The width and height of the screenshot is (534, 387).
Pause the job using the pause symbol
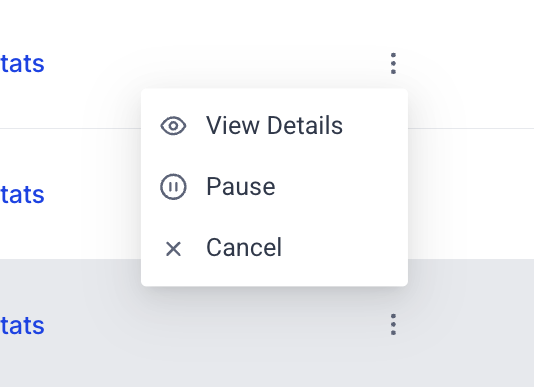click(173, 187)
